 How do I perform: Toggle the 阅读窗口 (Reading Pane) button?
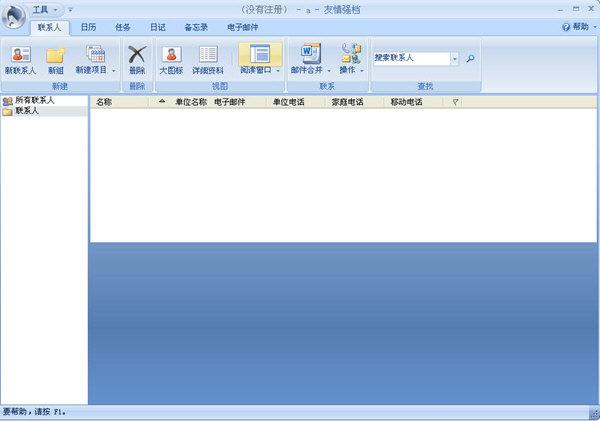[x=259, y=56]
